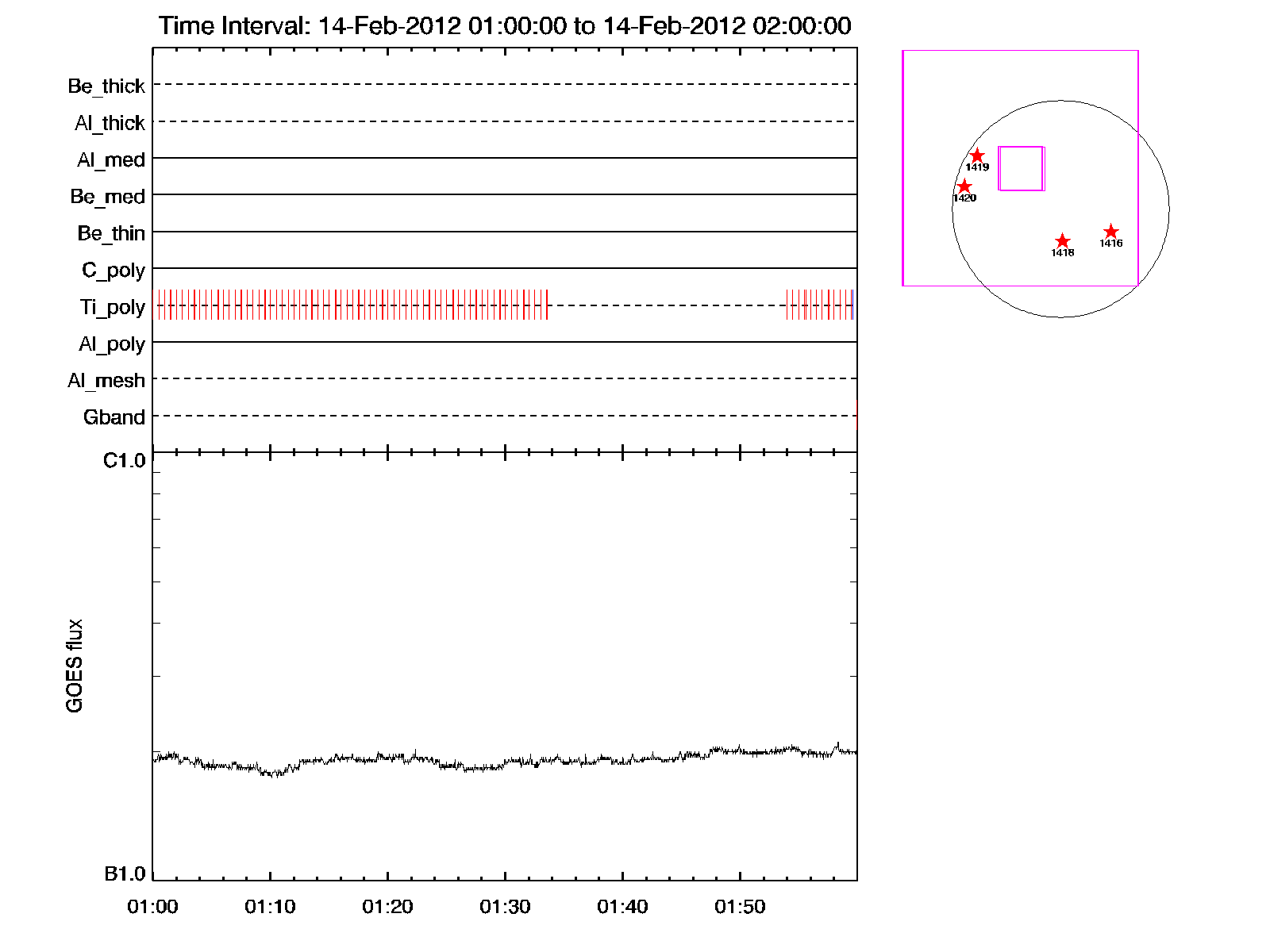Click the red star for region 1418
Image resolution: width=1270 pixels, height=952 pixels.
[x=1063, y=241]
